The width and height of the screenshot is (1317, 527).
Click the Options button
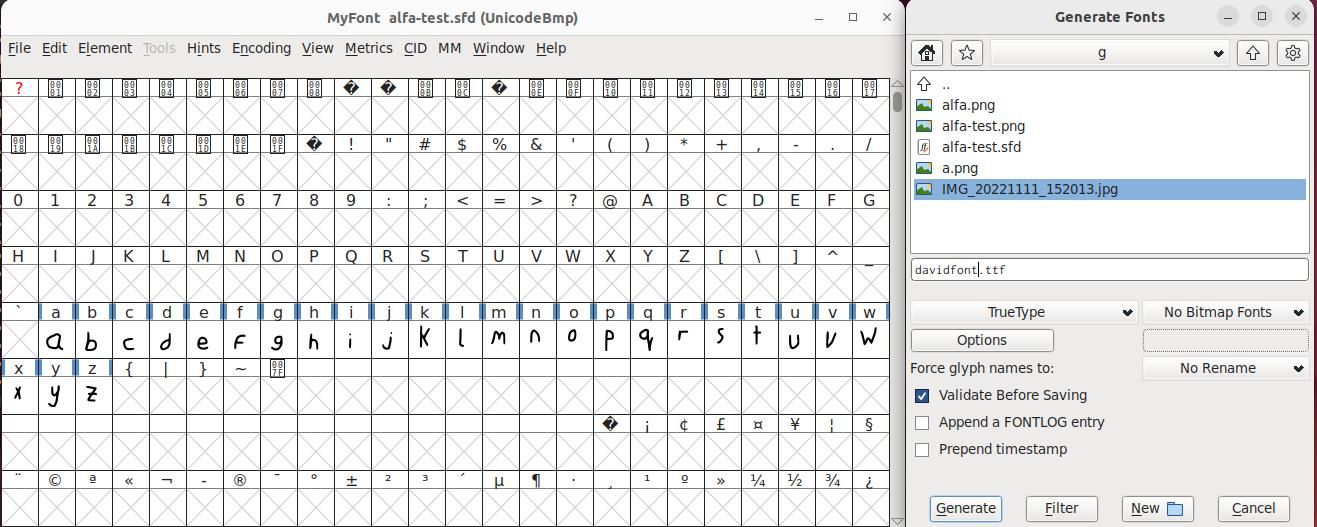(982, 340)
